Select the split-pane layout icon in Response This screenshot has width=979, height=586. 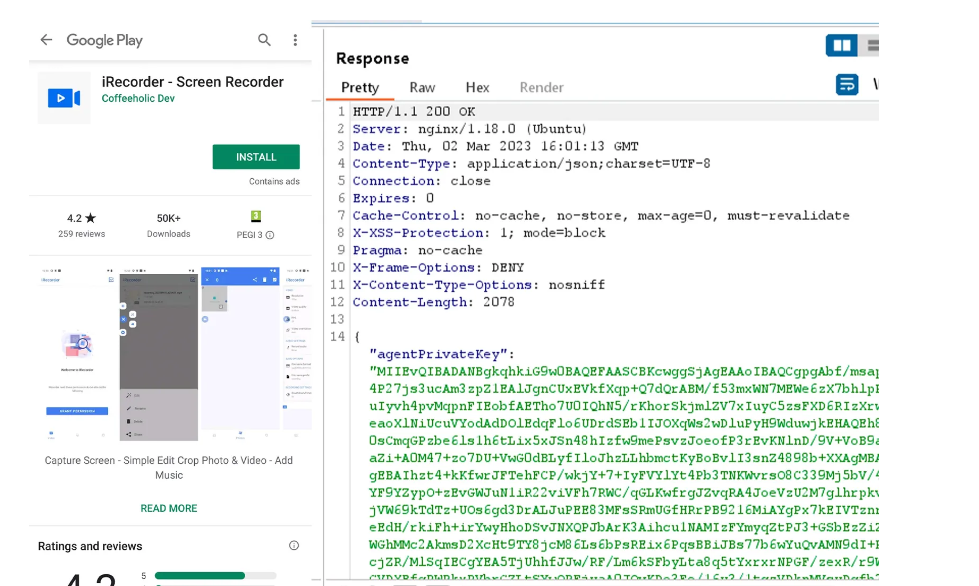coord(841,46)
